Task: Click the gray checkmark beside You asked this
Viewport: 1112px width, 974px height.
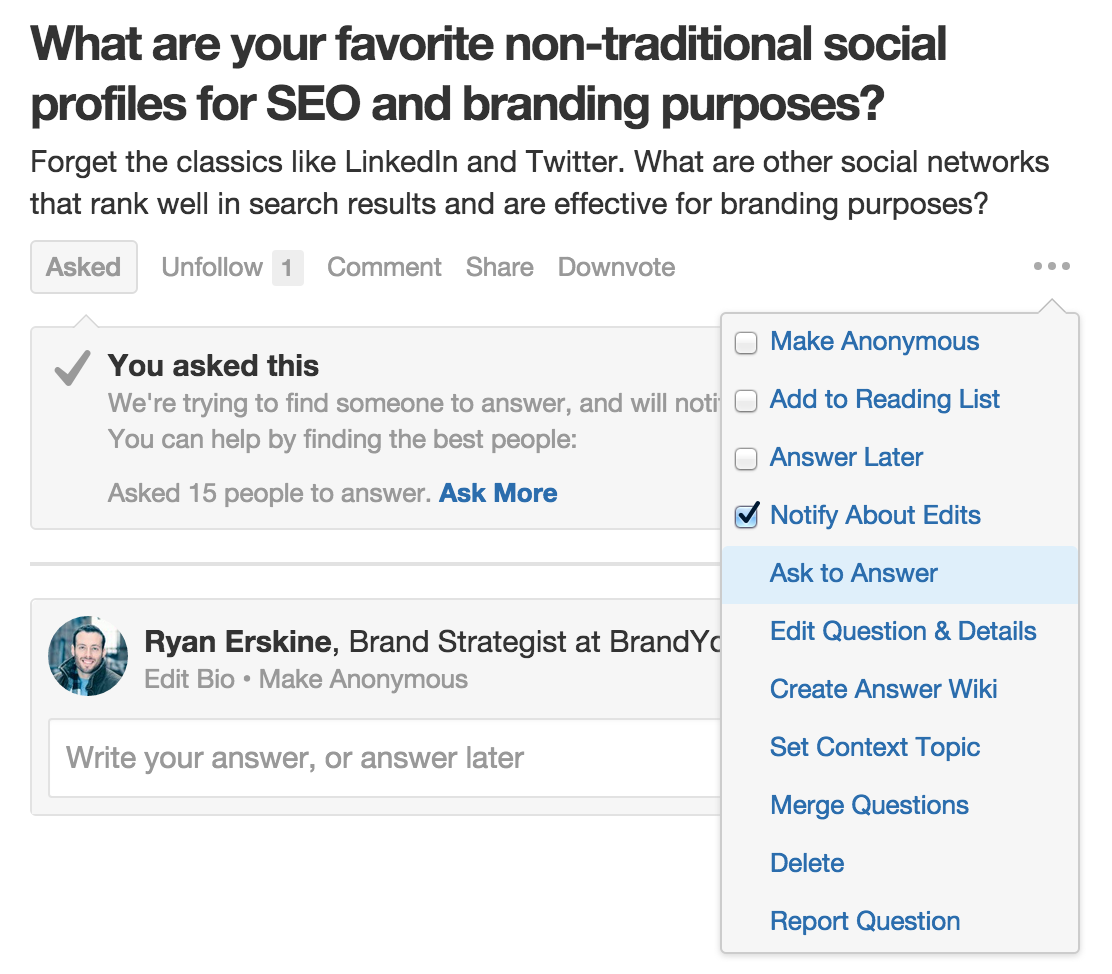Action: [x=72, y=368]
